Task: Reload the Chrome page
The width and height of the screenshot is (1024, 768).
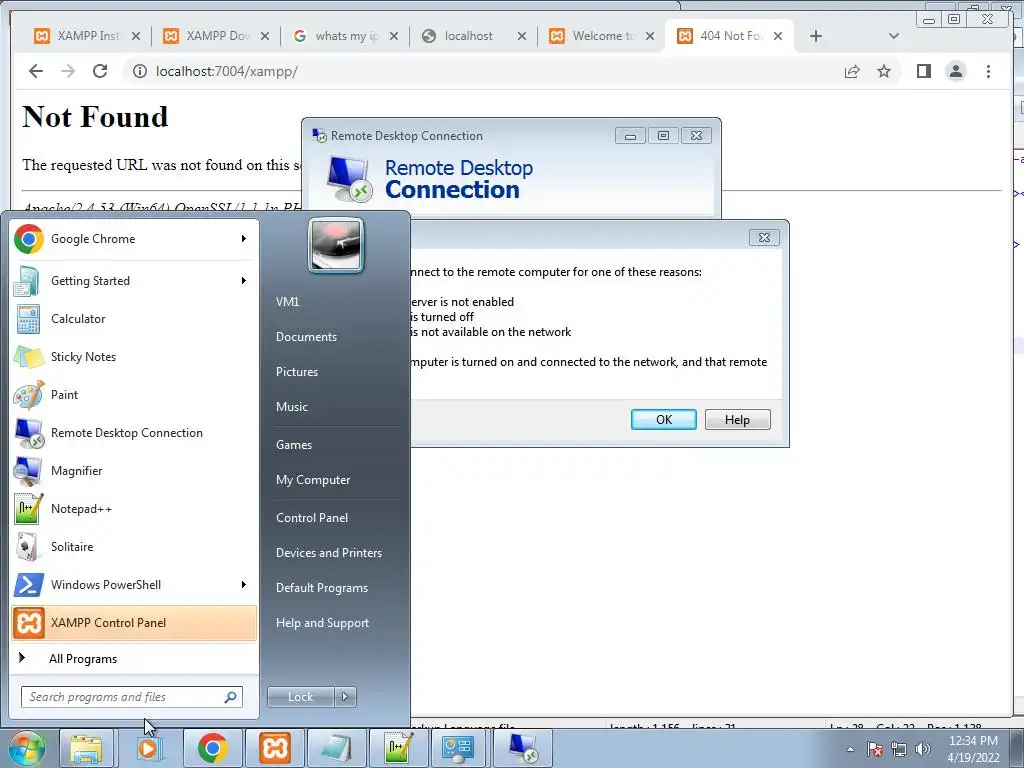Action: pyautogui.click(x=100, y=71)
